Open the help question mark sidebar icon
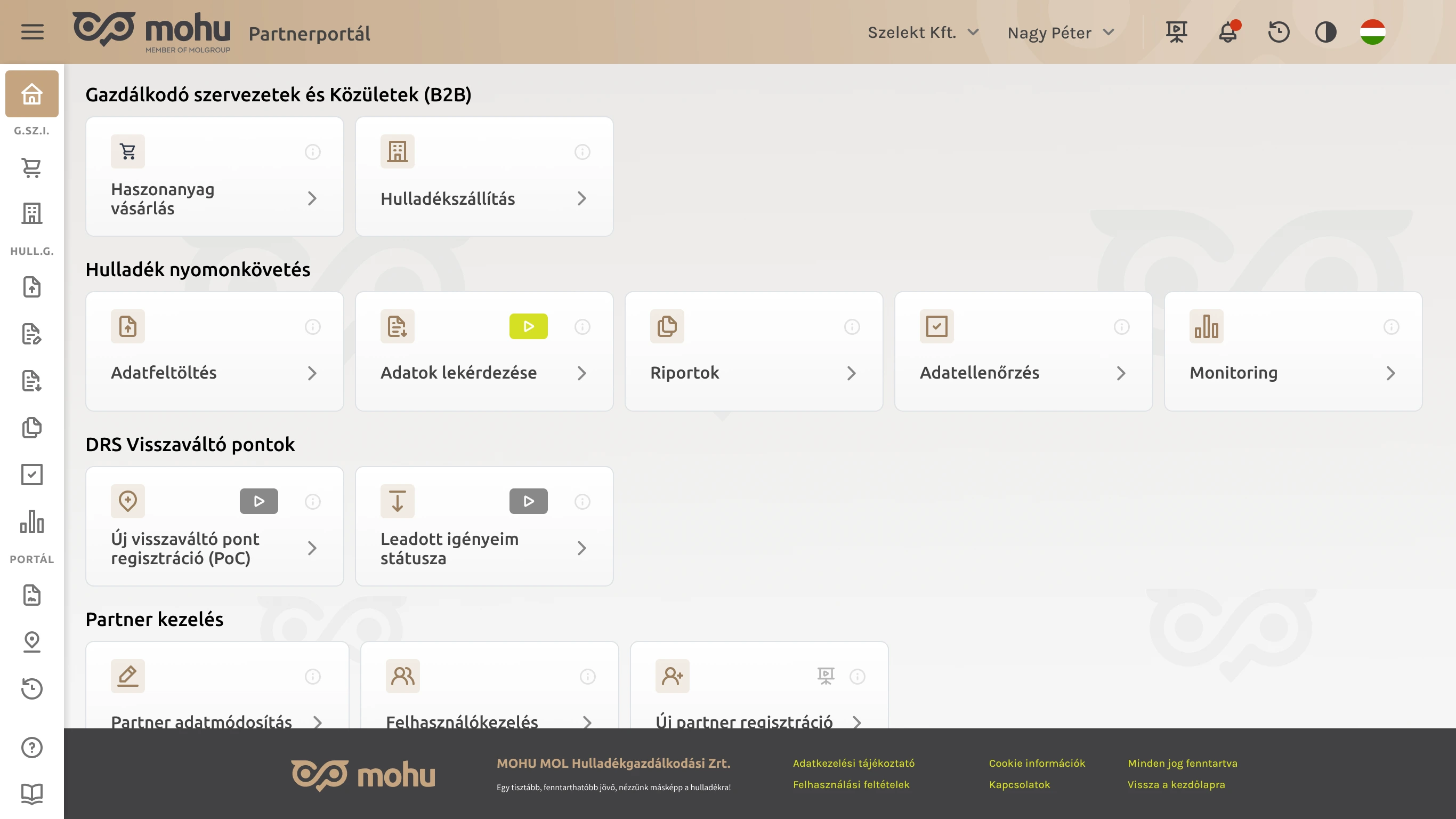Image resolution: width=1456 pixels, height=819 pixels. pos(31,747)
